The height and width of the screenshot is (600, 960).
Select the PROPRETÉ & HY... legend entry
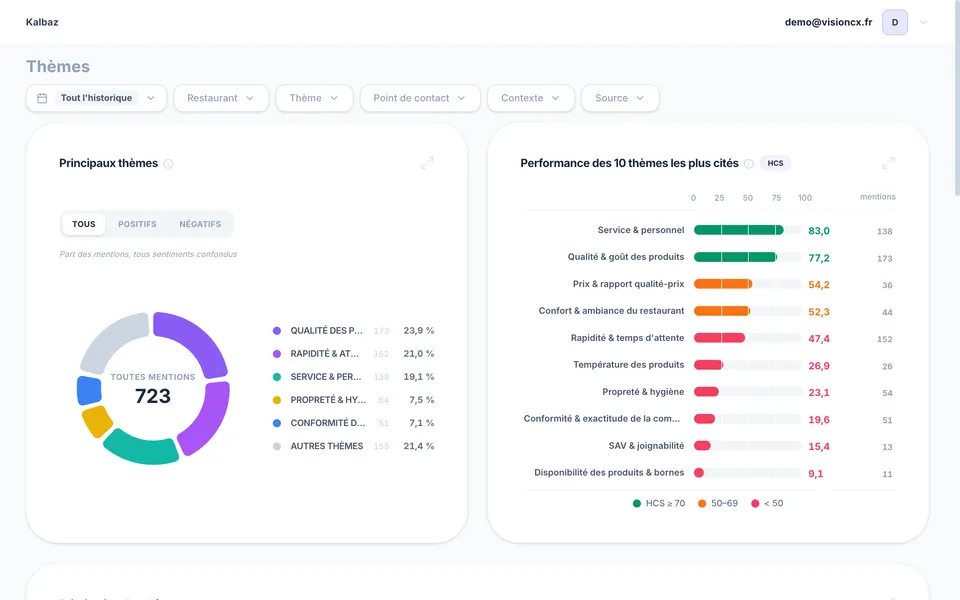(353, 400)
